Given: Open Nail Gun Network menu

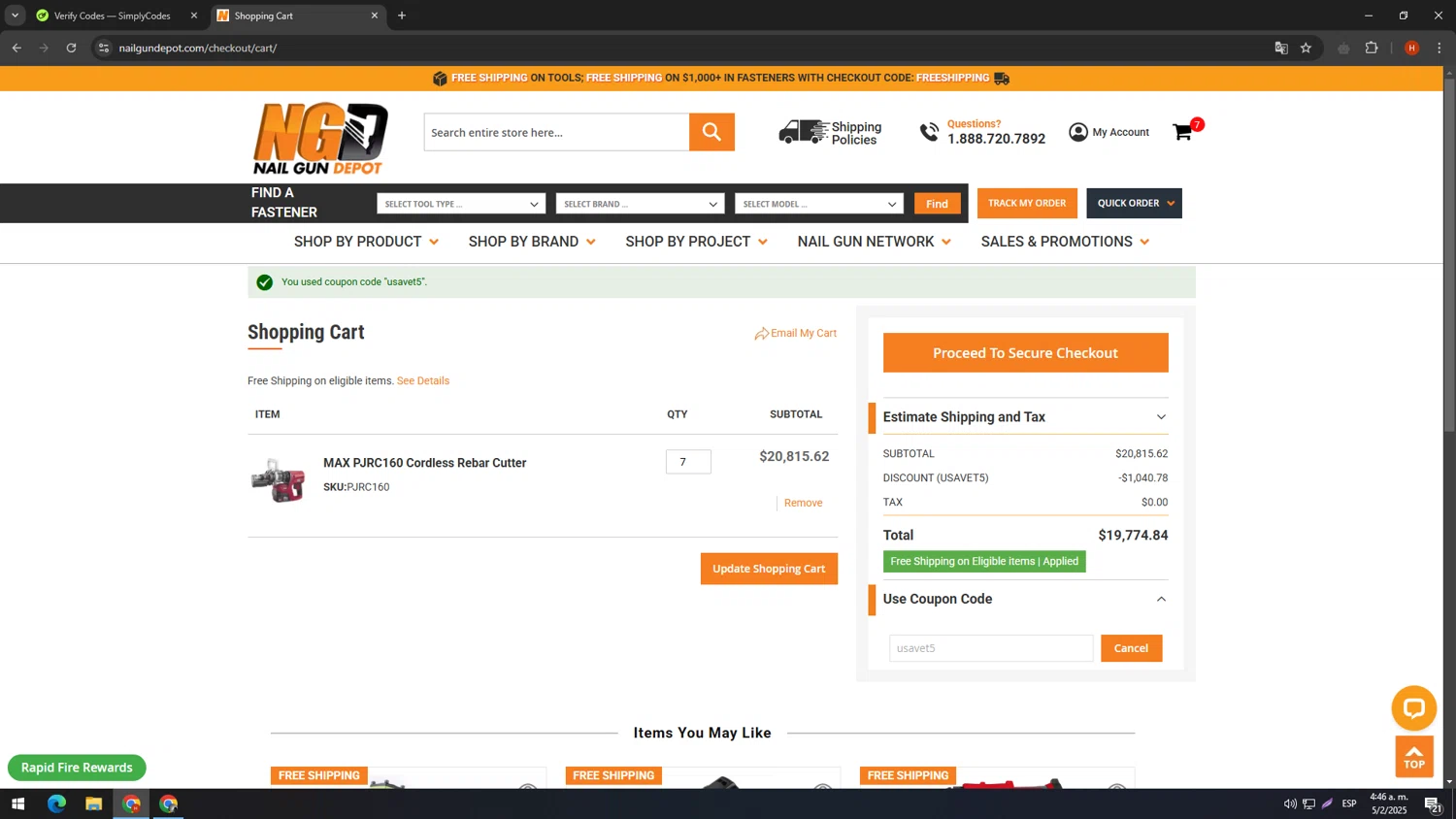Looking at the screenshot, I should coord(874,242).
